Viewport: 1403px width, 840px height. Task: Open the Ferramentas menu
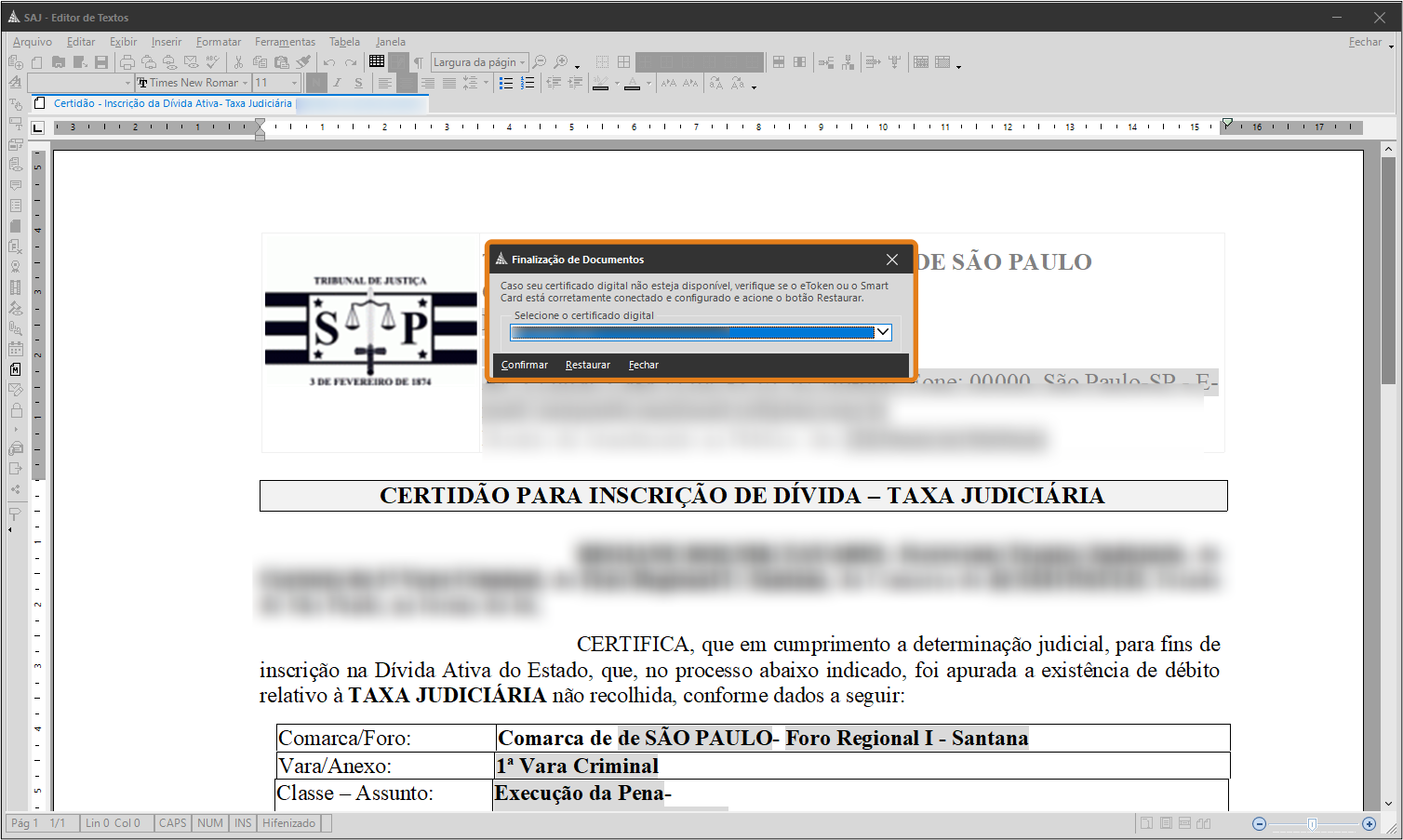285,42
